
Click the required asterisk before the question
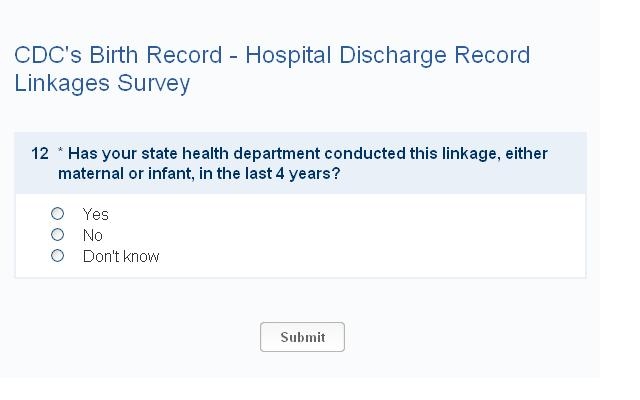pyautogui.click(x=61, y=153)
